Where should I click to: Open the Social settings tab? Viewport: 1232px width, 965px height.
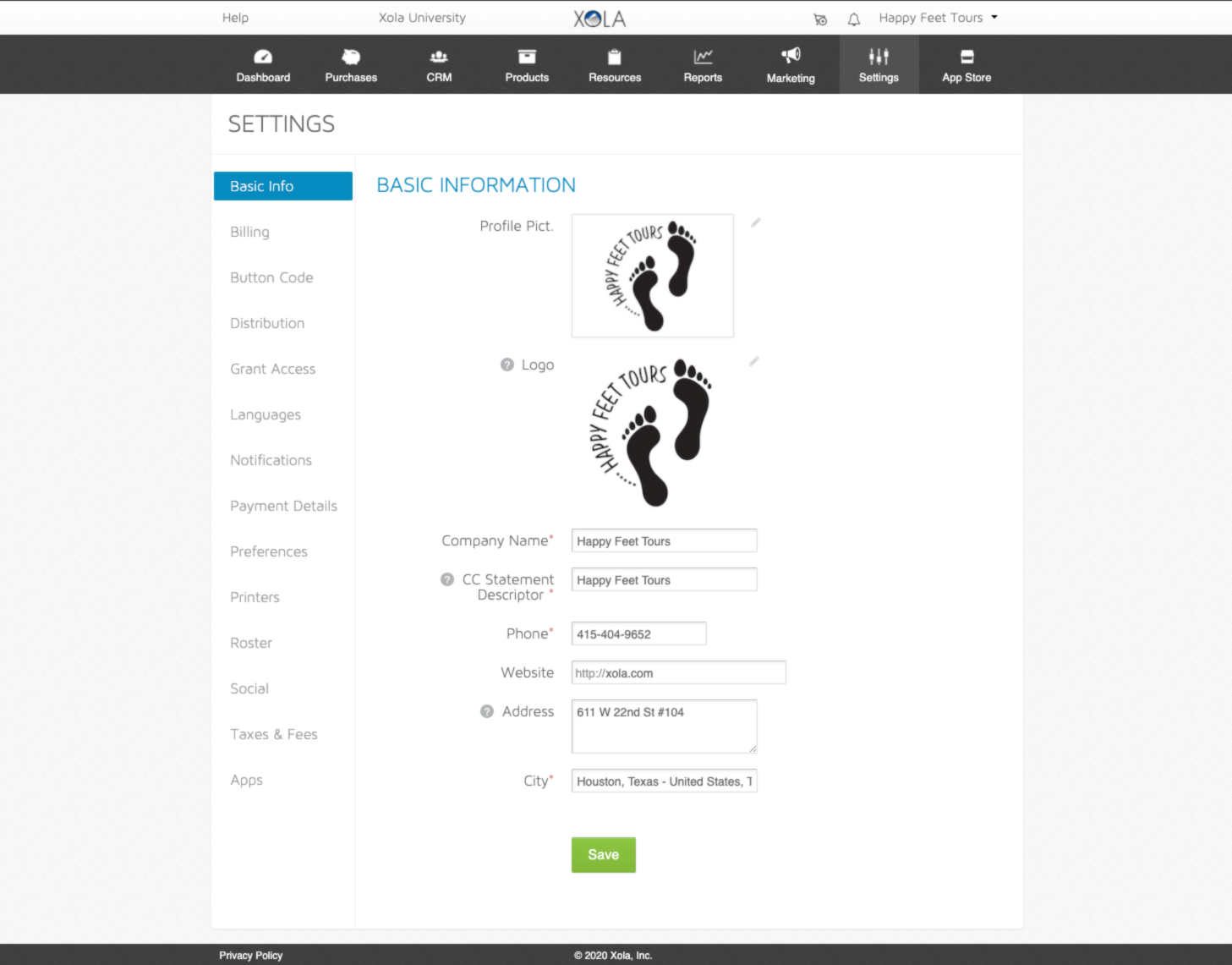click(249, 688)
